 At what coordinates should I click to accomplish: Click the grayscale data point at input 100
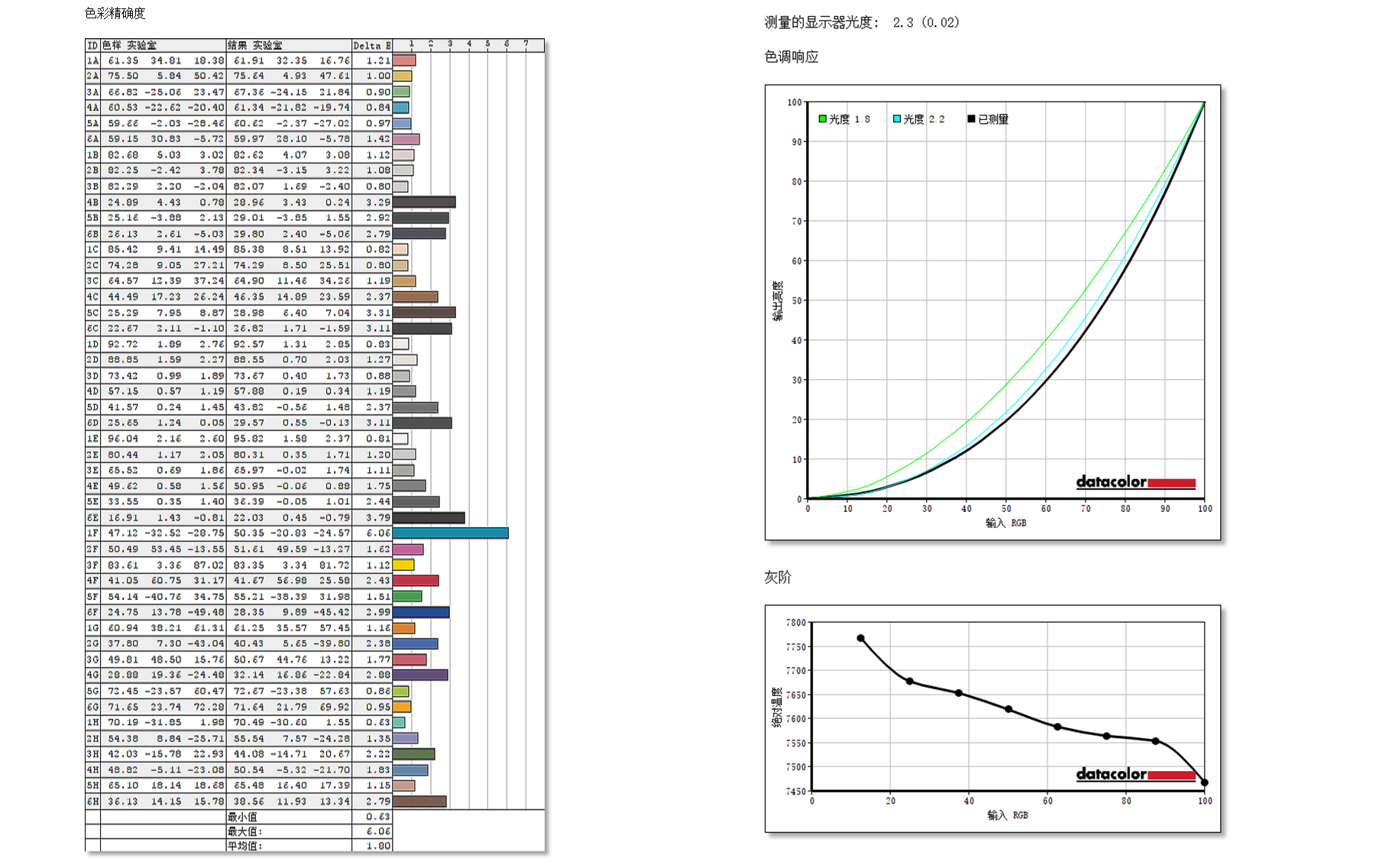coord(1205,782)
